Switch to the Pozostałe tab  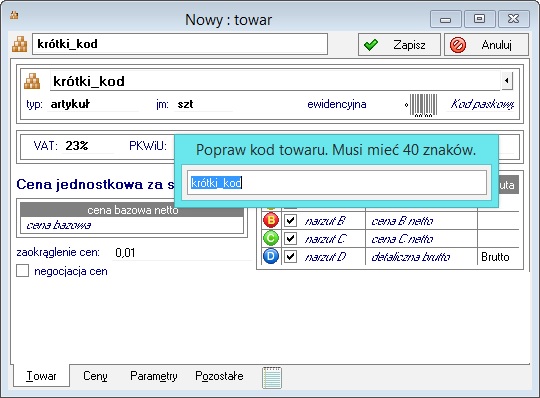[x=219, y=376]
